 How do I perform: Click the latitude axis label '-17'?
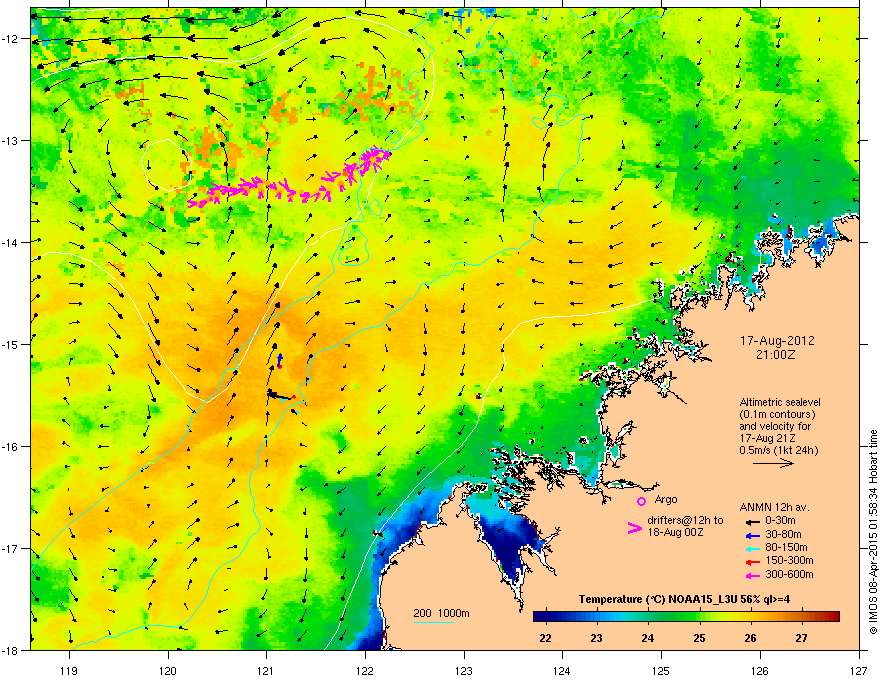(10, 548)
